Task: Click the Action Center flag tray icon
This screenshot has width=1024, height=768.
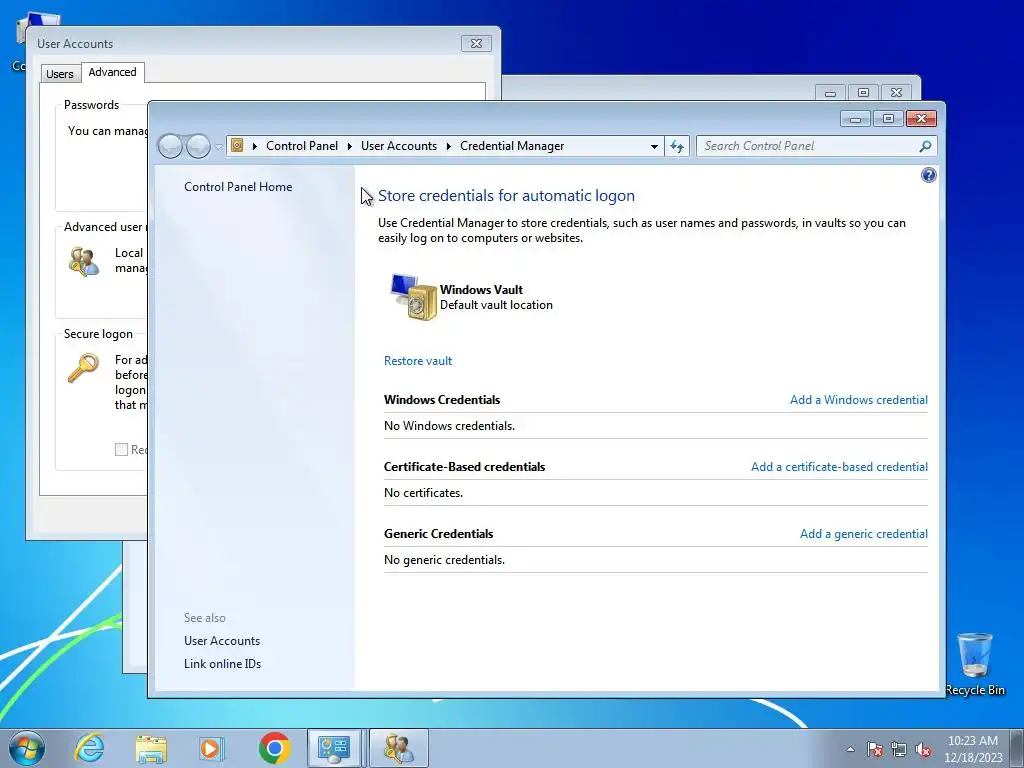Action: 874,749
